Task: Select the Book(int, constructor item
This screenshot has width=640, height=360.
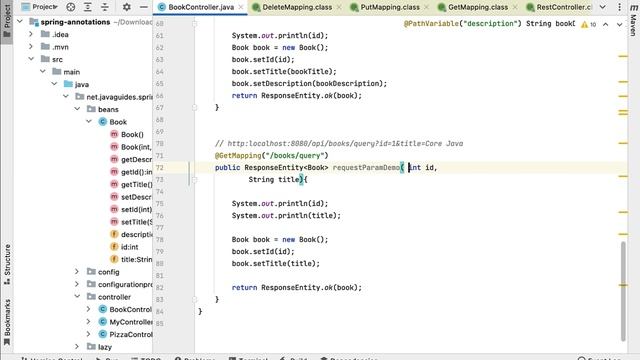Action: pos(136,147)
